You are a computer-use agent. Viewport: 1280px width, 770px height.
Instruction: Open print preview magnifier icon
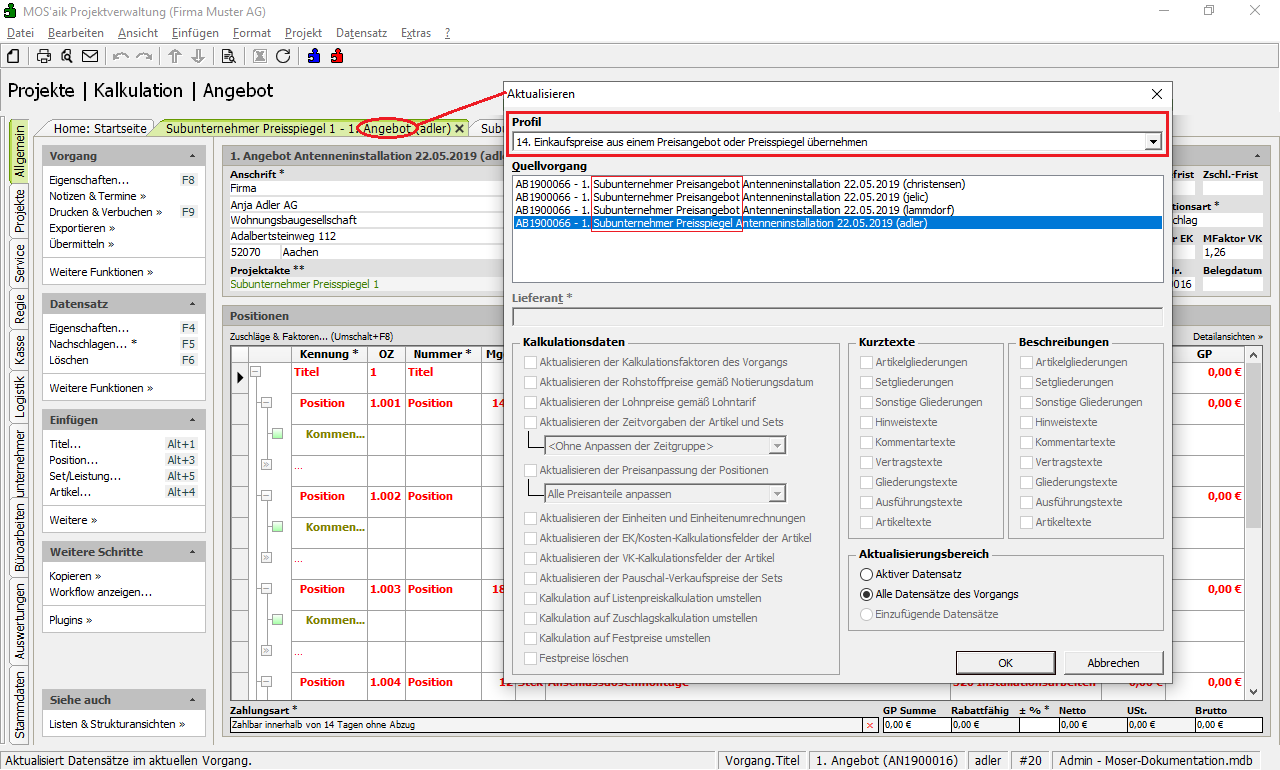pos(67,56)
